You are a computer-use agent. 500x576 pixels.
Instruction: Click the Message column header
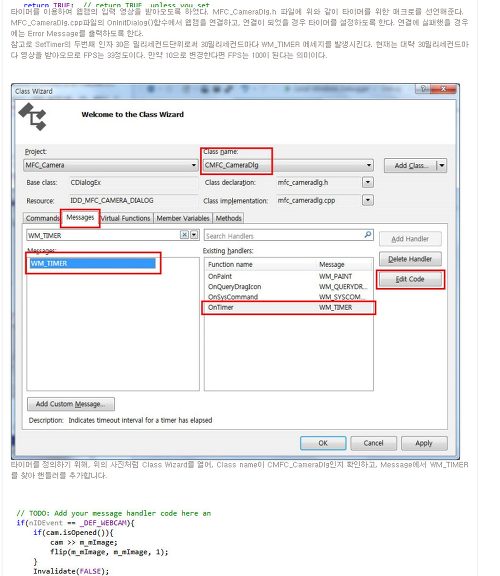[343, 264]
